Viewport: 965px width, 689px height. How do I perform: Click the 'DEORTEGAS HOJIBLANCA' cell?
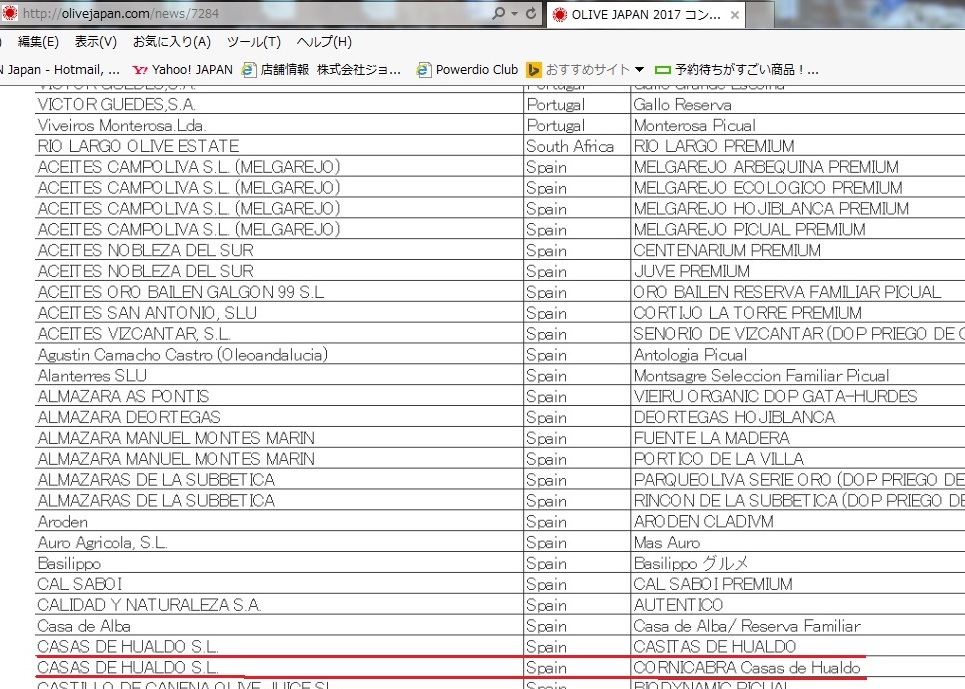(x=798, y=418)
